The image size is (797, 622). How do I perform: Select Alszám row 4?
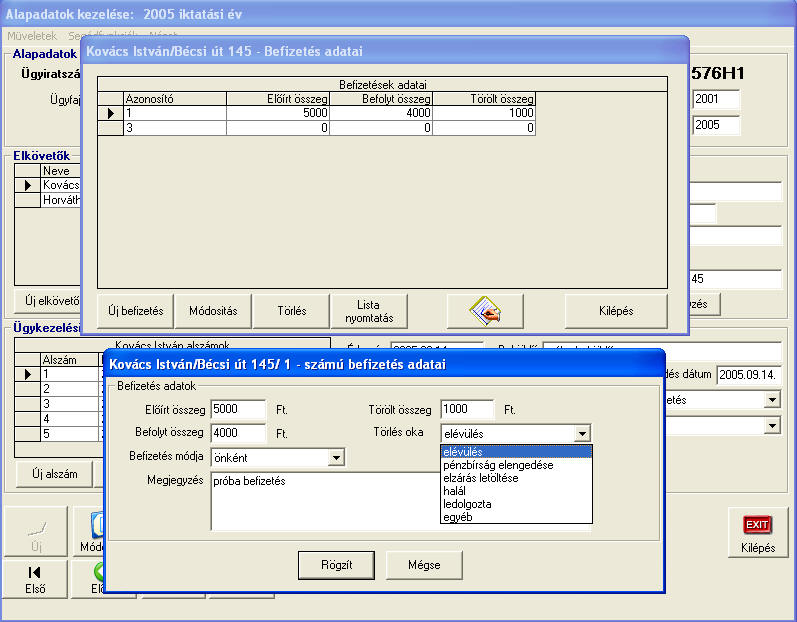point(58,419)
